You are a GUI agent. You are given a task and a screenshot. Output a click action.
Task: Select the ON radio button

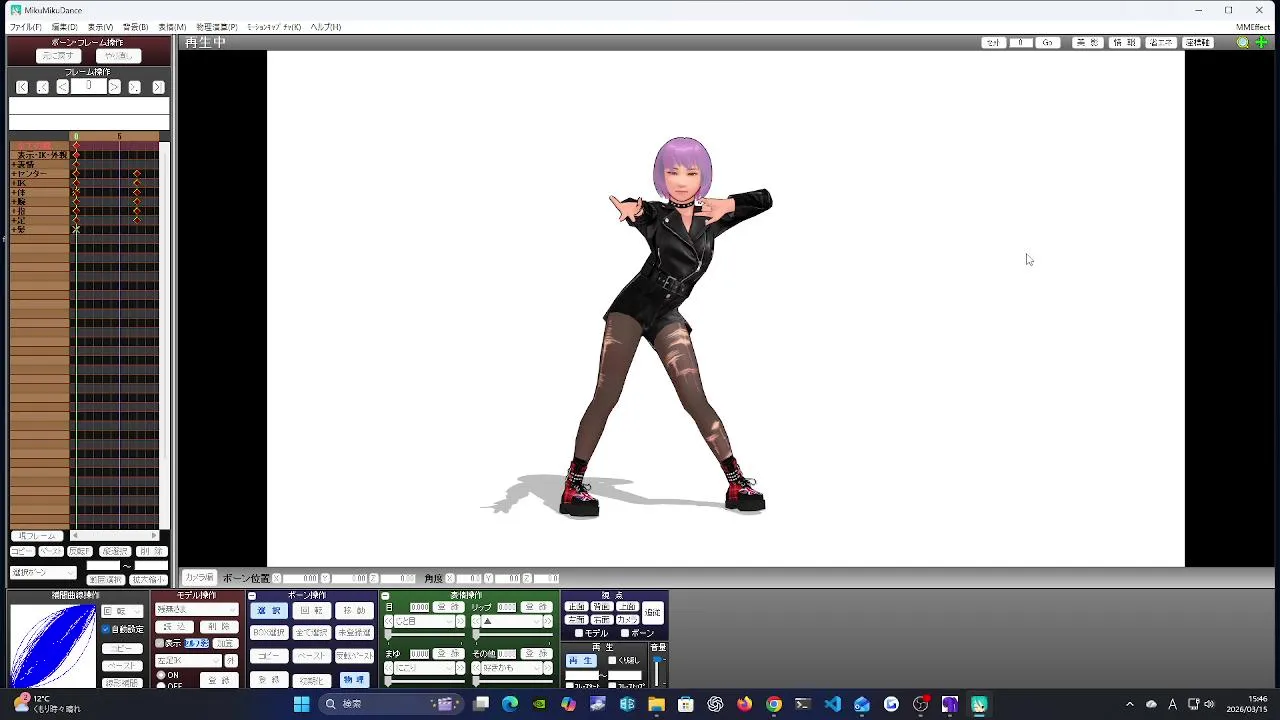(161, 675)
